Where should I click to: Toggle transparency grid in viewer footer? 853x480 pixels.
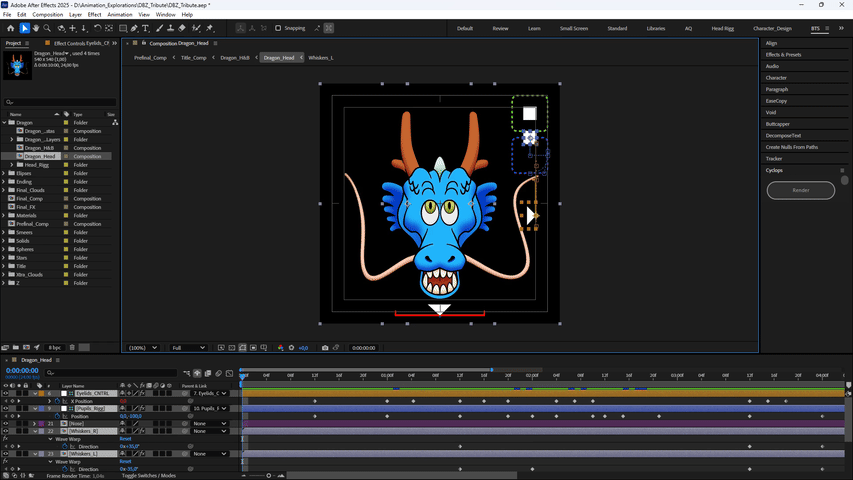232,348
